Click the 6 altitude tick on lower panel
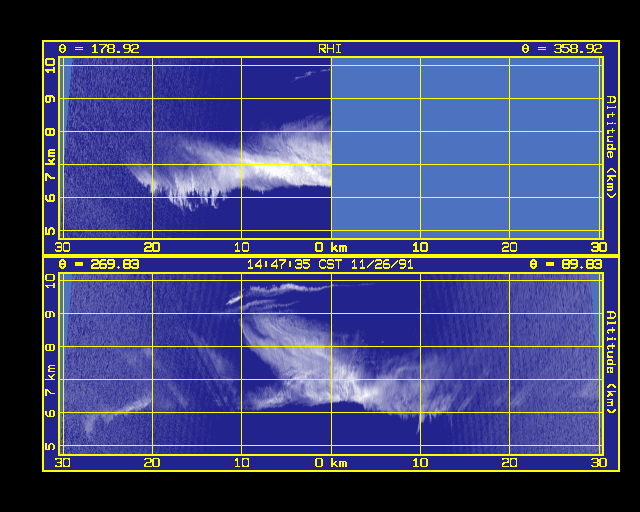Viewport: 640px width, 512px height. (x=50, y=413)
